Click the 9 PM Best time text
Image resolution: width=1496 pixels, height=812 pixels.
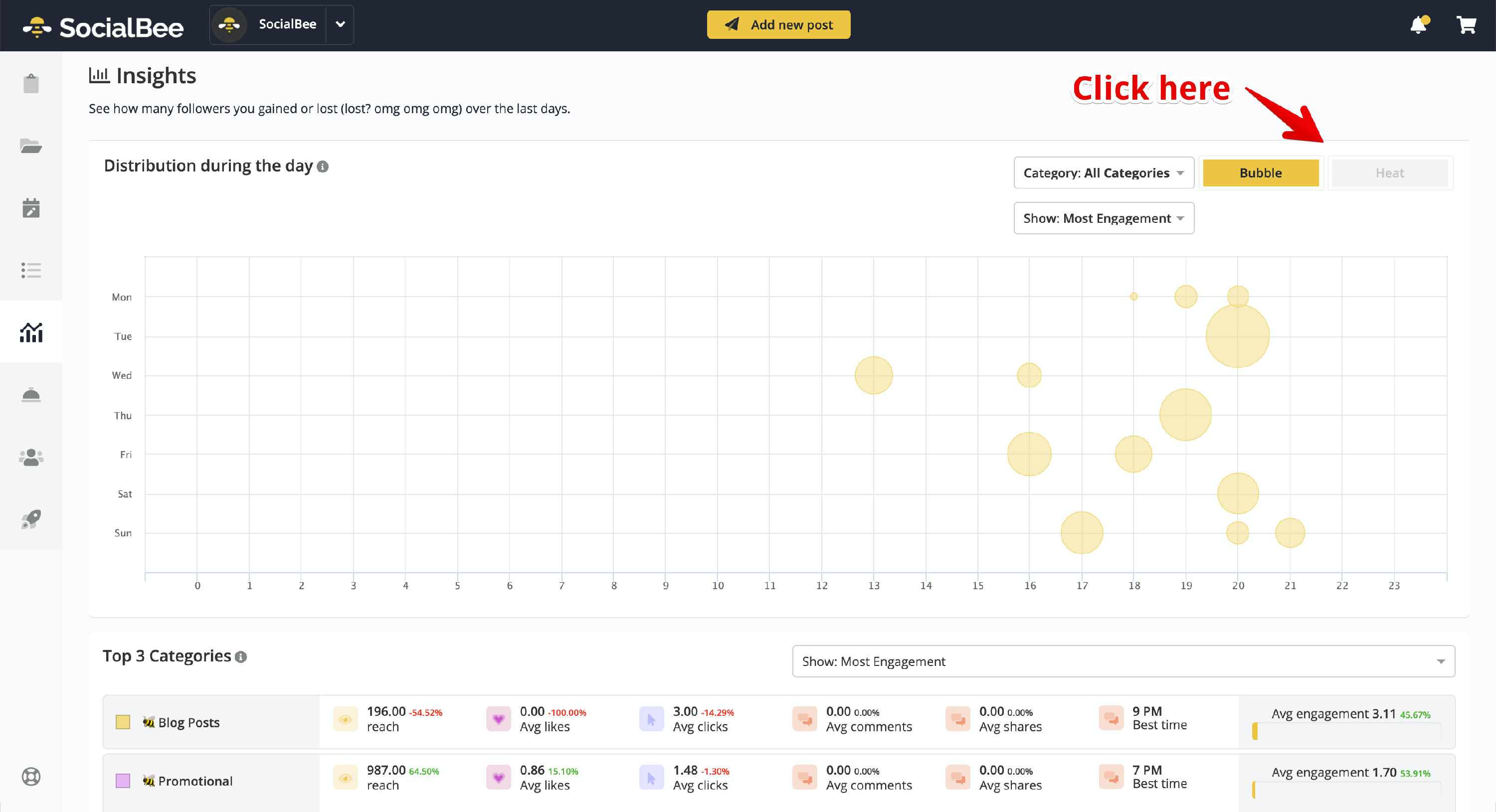point(1147,711)
